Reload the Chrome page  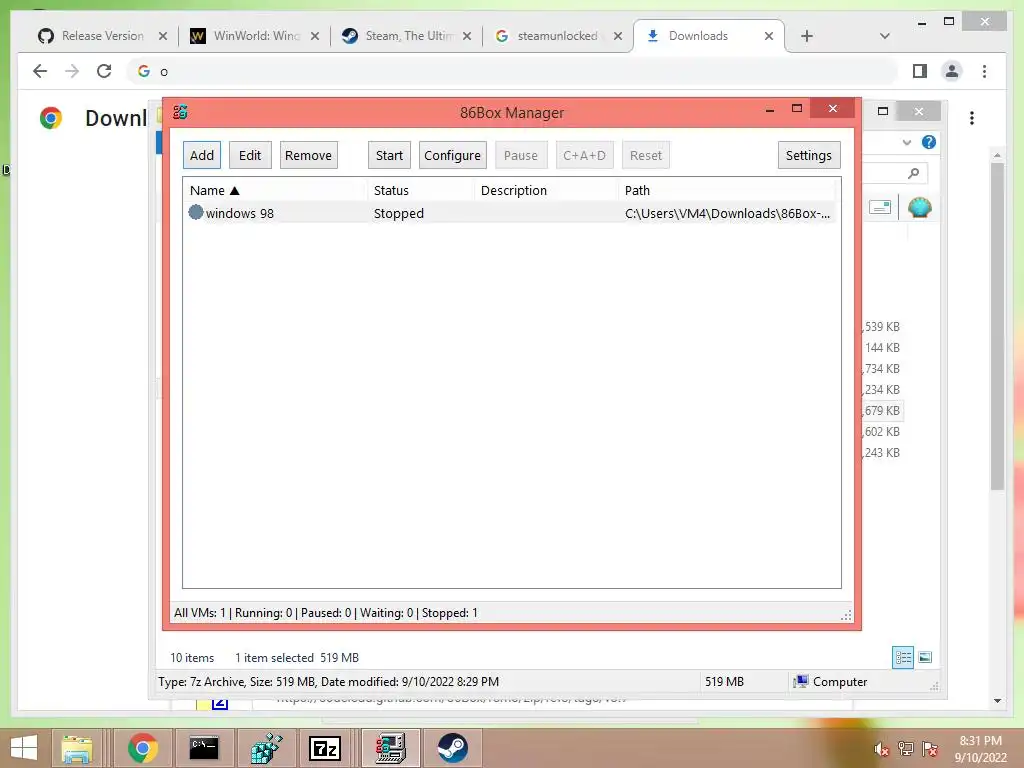tap(104, 71)
